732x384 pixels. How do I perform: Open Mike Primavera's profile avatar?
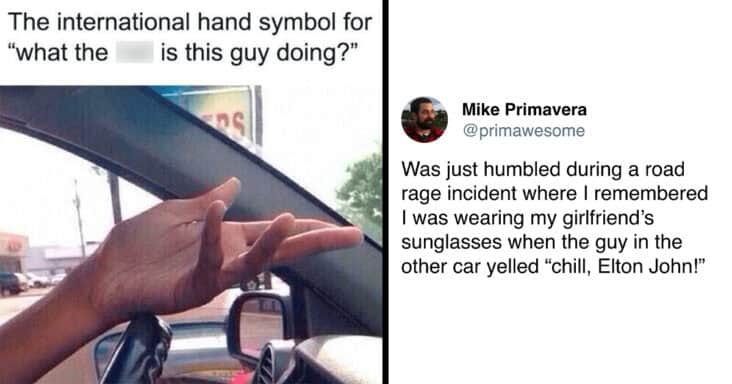(424, 119)
